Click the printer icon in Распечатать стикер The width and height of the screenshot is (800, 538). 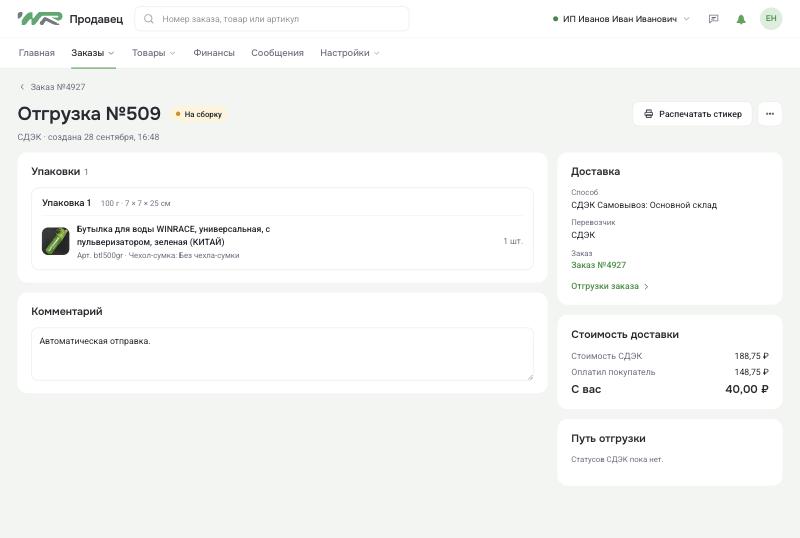coord(648,114)
